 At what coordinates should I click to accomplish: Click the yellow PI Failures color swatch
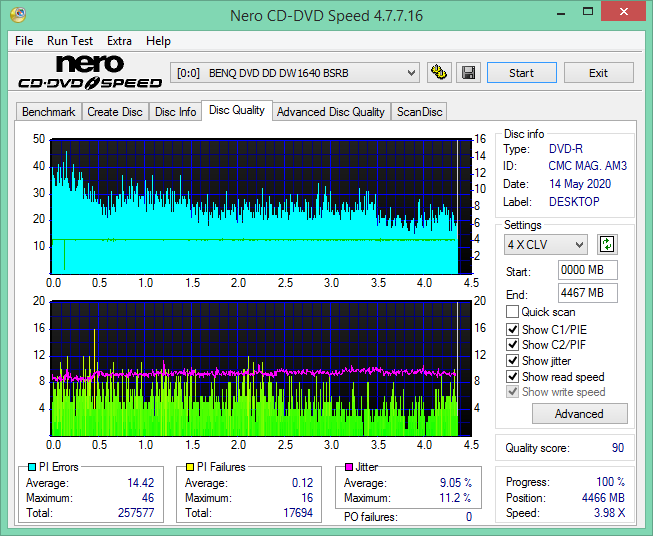pyautogui.click(x=190, y=467)
